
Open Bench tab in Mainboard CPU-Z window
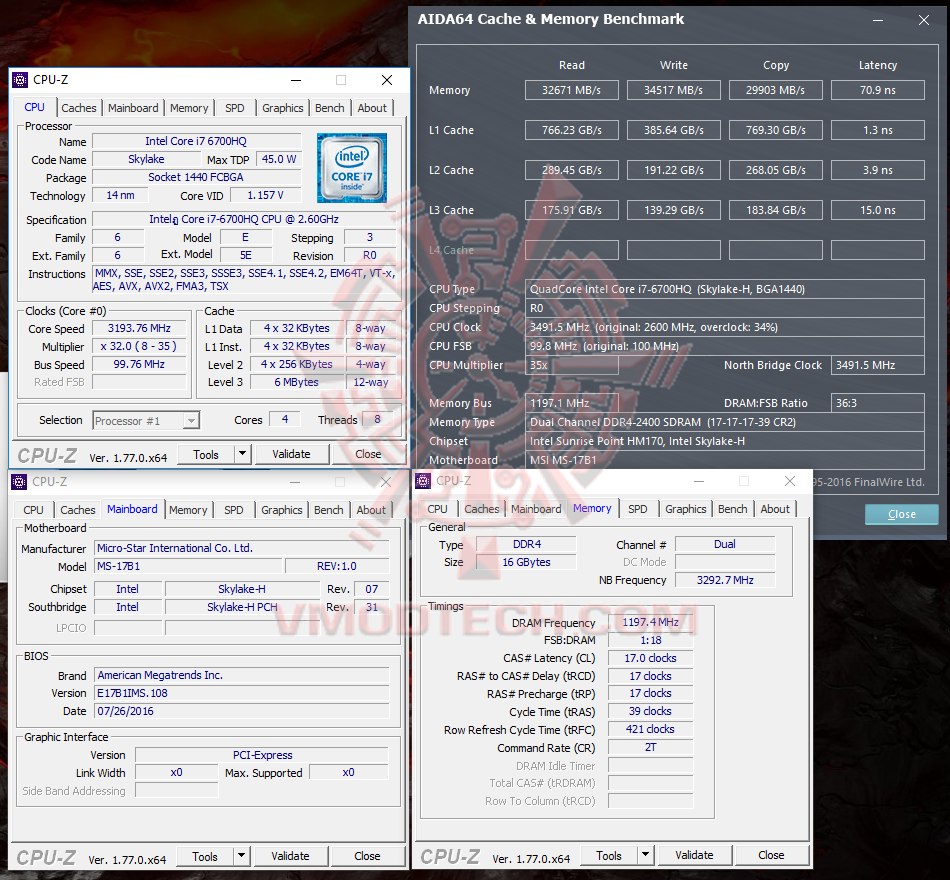(x=328, y=510)
